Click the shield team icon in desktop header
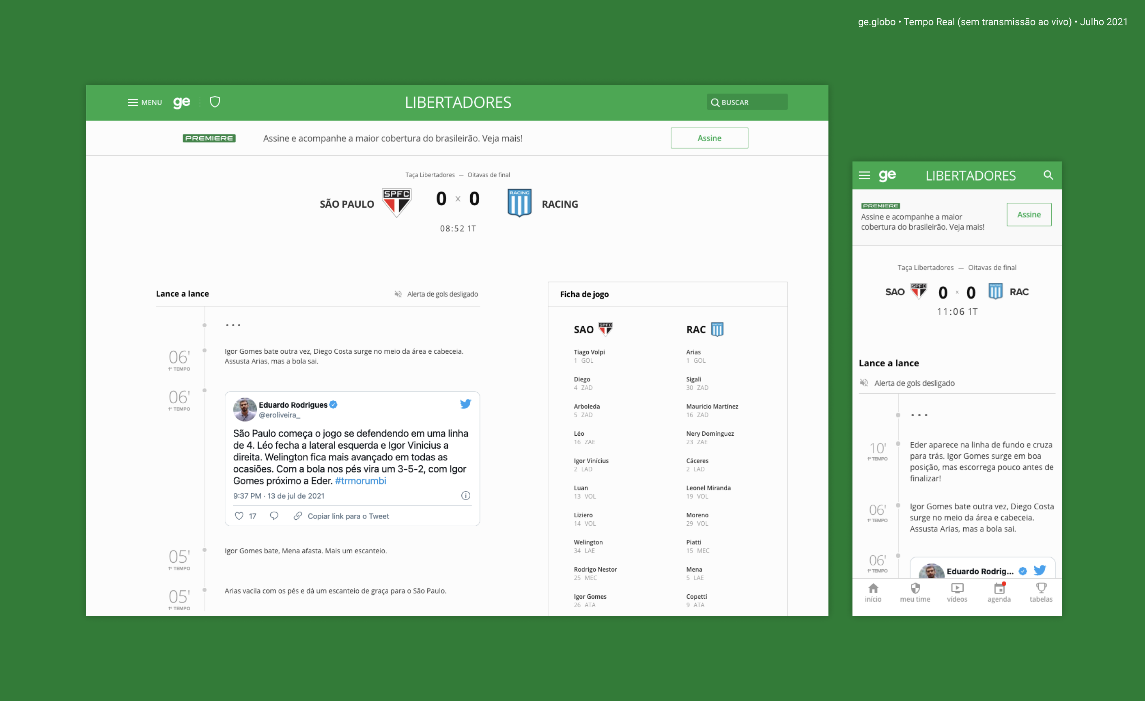The width and height of the screenshot is (1145, 701). click(215, 102)
